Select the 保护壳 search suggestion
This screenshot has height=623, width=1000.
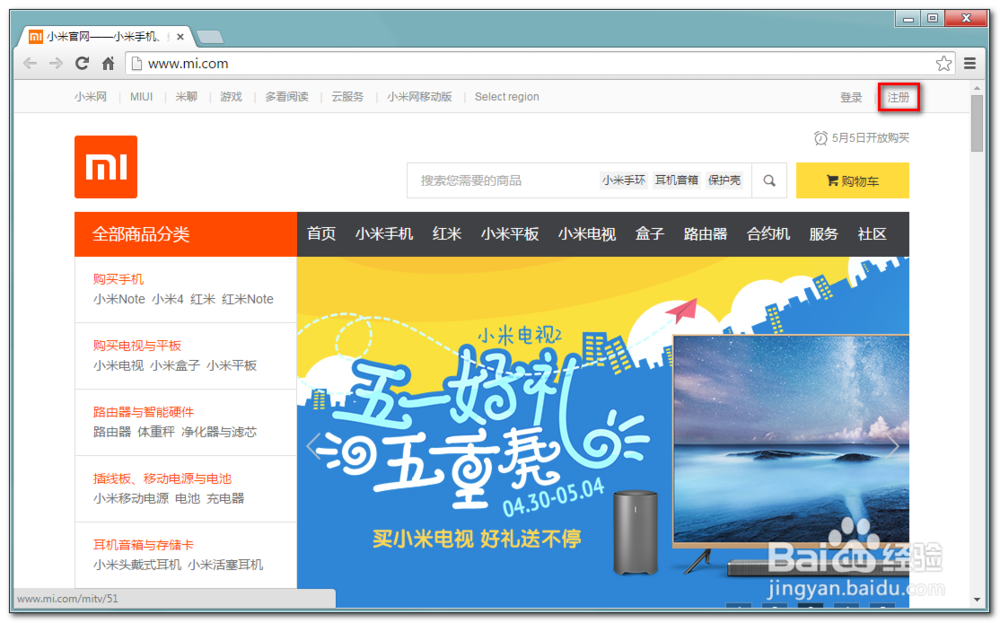[724, 180]
